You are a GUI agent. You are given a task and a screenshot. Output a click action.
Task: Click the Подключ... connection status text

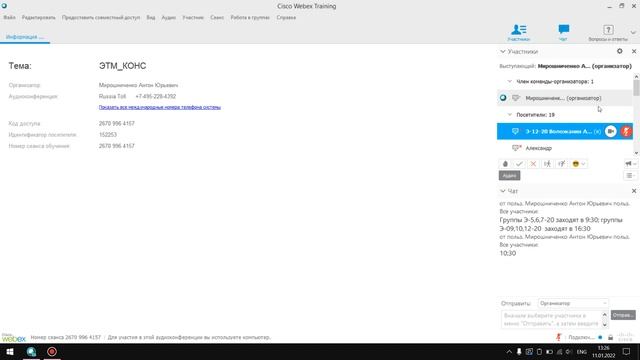point(581,338)
